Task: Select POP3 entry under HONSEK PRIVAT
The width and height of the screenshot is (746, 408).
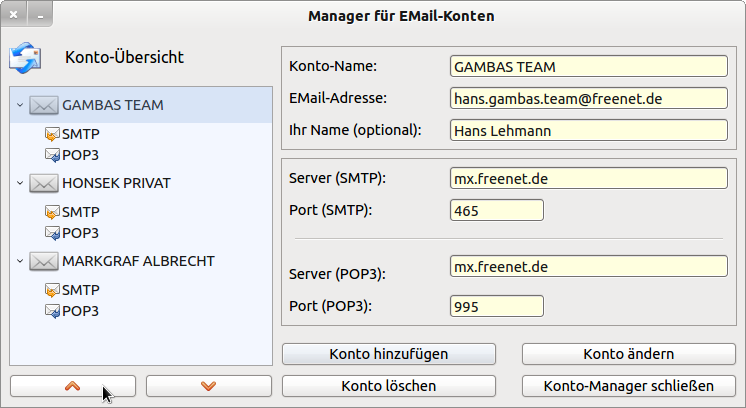Action: tap(80, 233)
